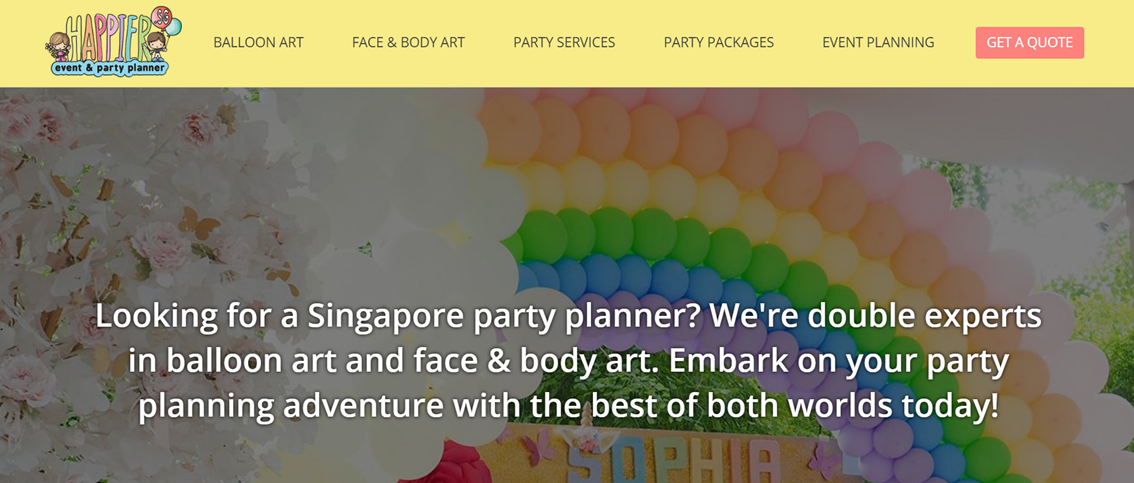Go to Party Services
This screenshot has height=483, width=1134.
564,43
